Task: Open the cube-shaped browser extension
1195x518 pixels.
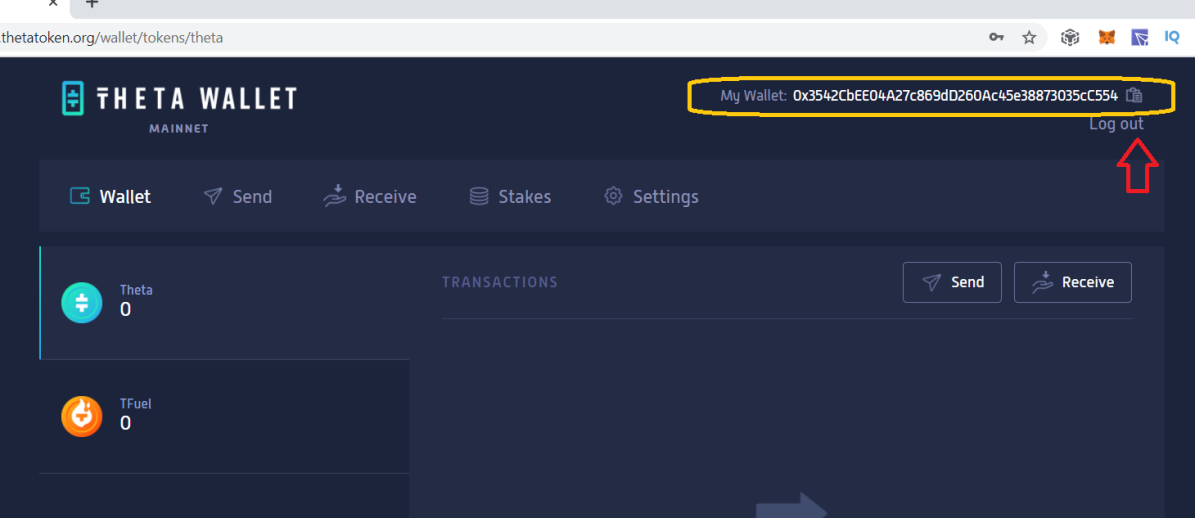Action: [1071, 37]
